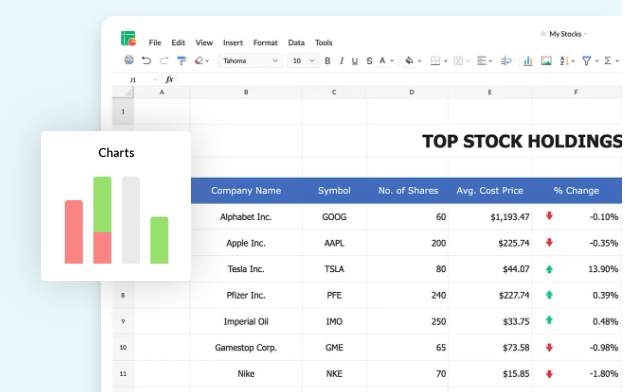
Task: Click the 13.90% change cell
Action: [x=576, y=269]
